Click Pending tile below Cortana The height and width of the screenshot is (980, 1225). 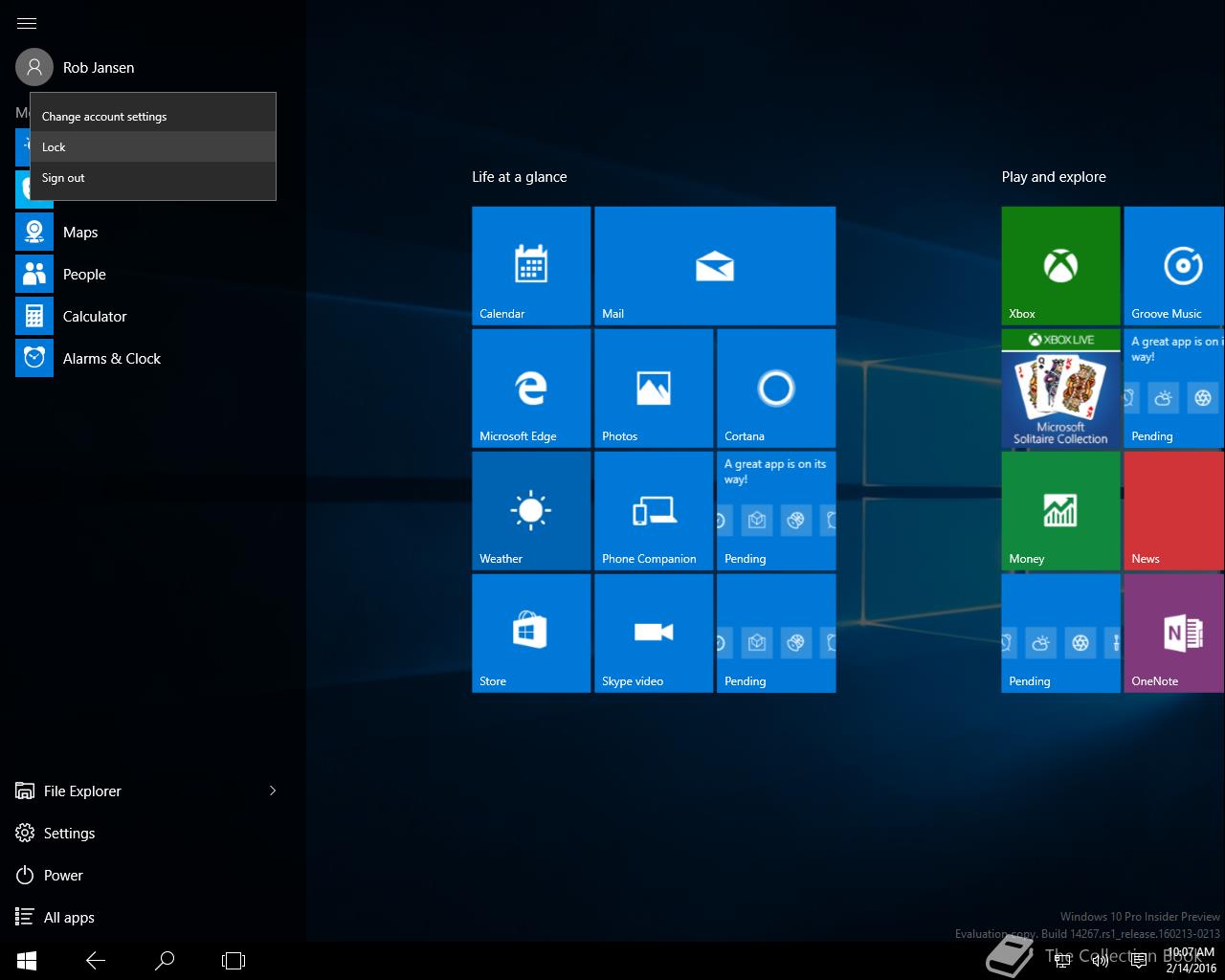click(x=776, y=511)
